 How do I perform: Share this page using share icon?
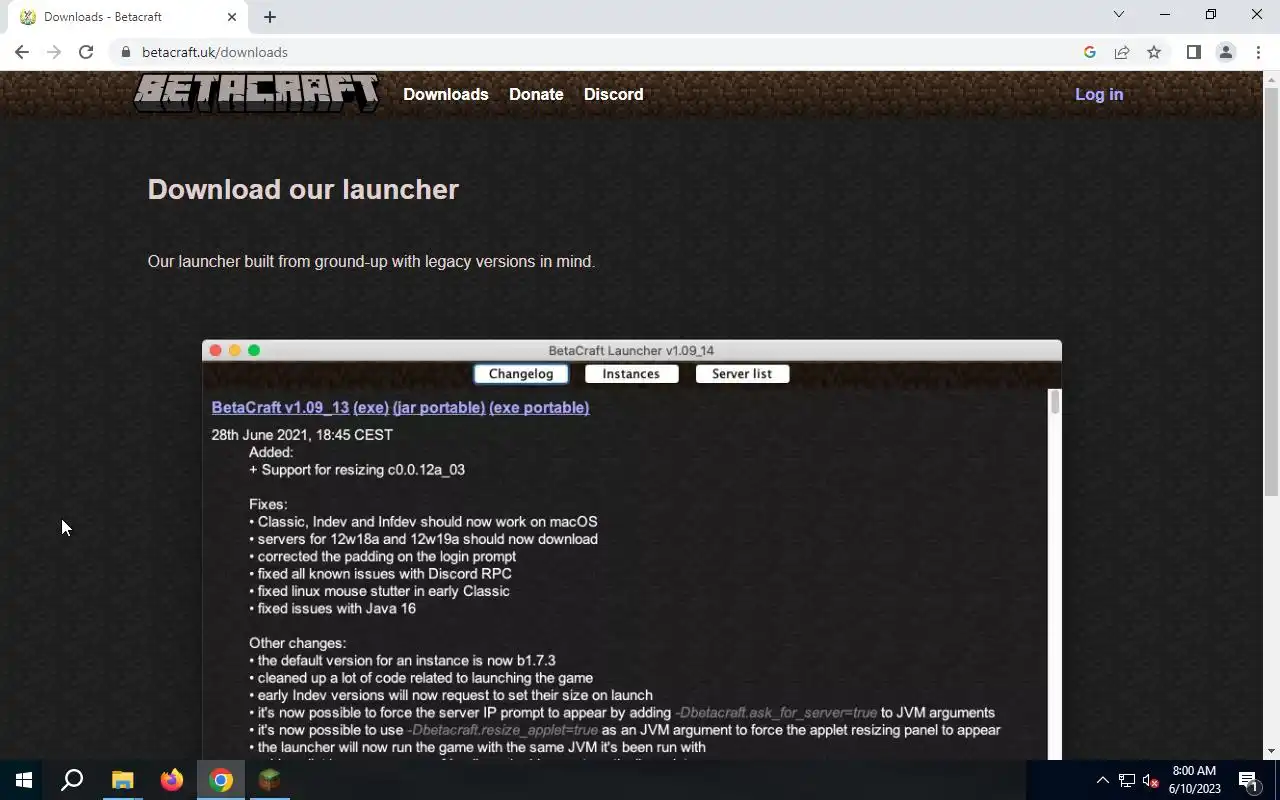(1122, 52)
